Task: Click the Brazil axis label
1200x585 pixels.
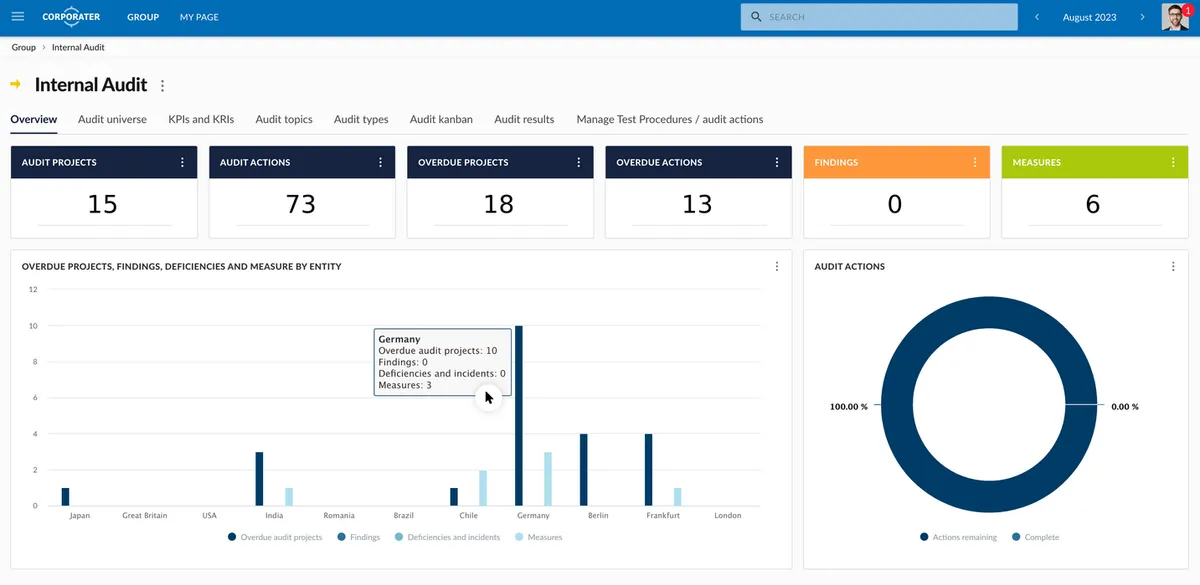Action: (404, 516)
